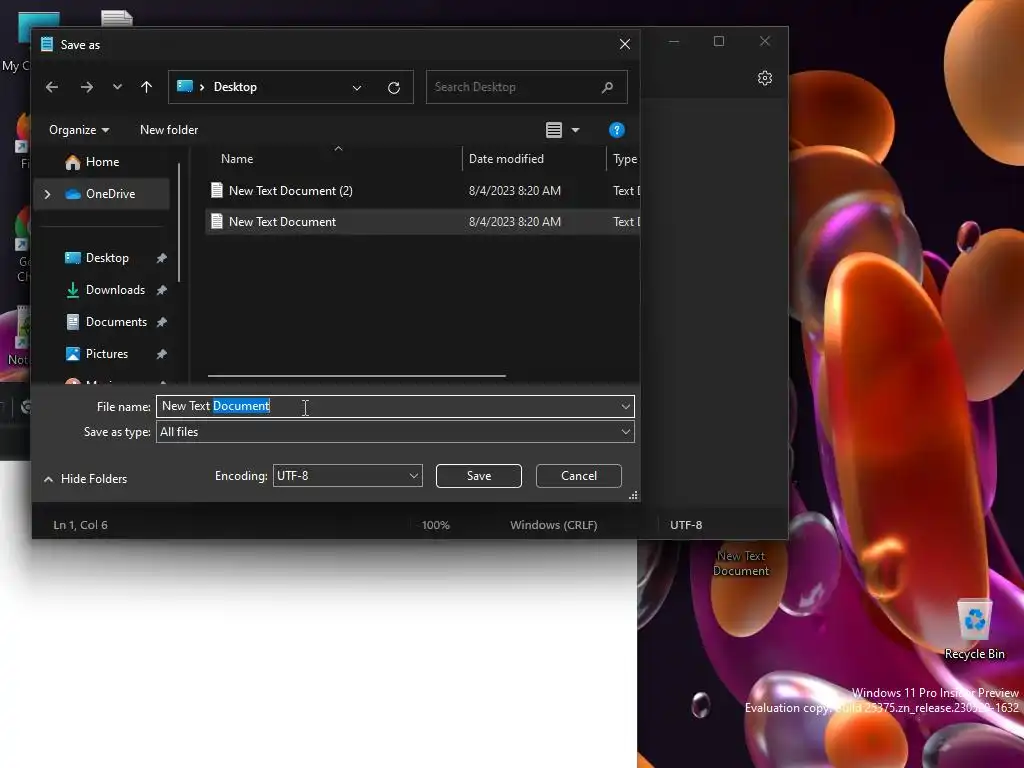Refresh the Desktop folder listing

click(x=394, y=88)
